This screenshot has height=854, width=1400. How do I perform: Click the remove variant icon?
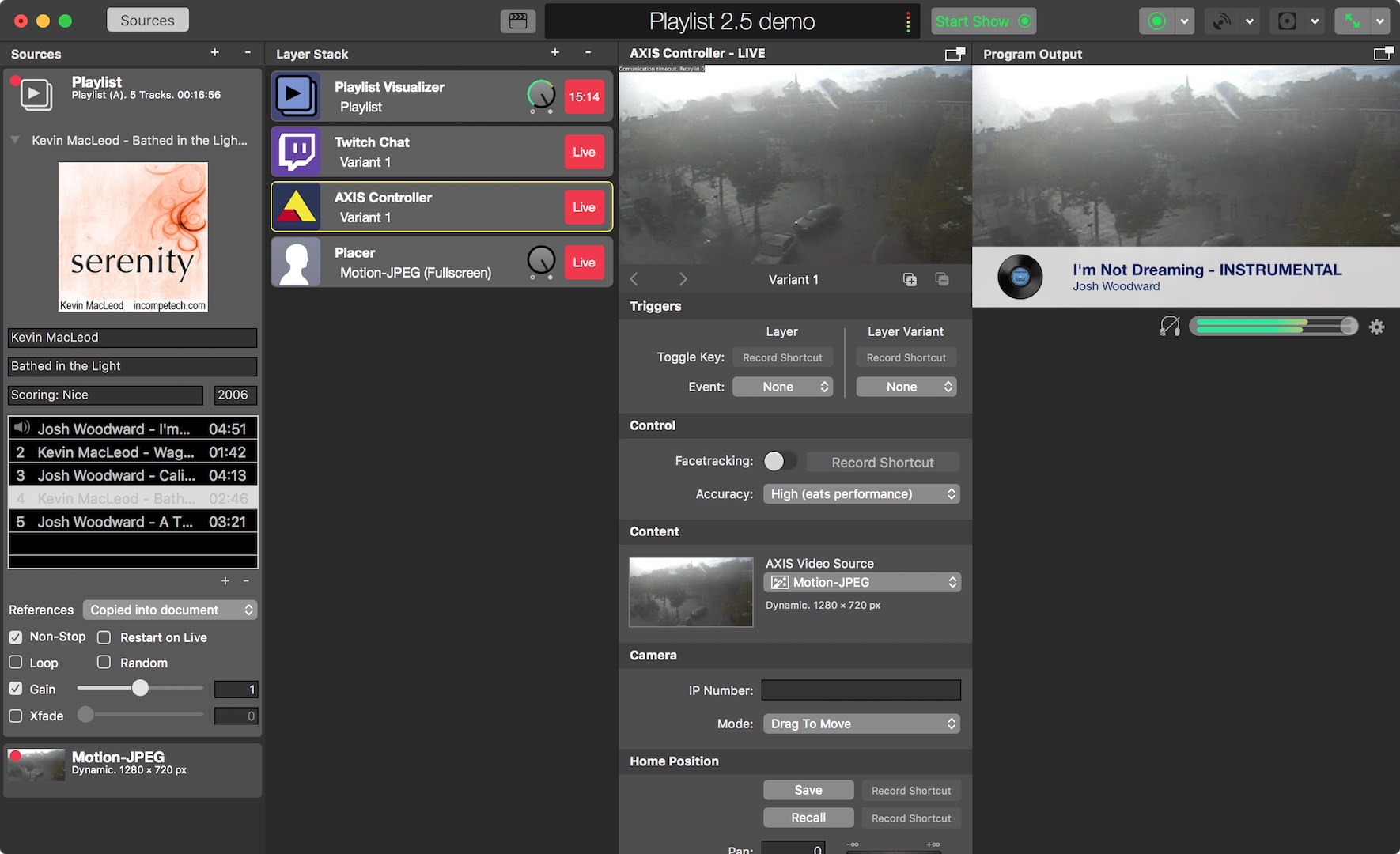(942, 279)
